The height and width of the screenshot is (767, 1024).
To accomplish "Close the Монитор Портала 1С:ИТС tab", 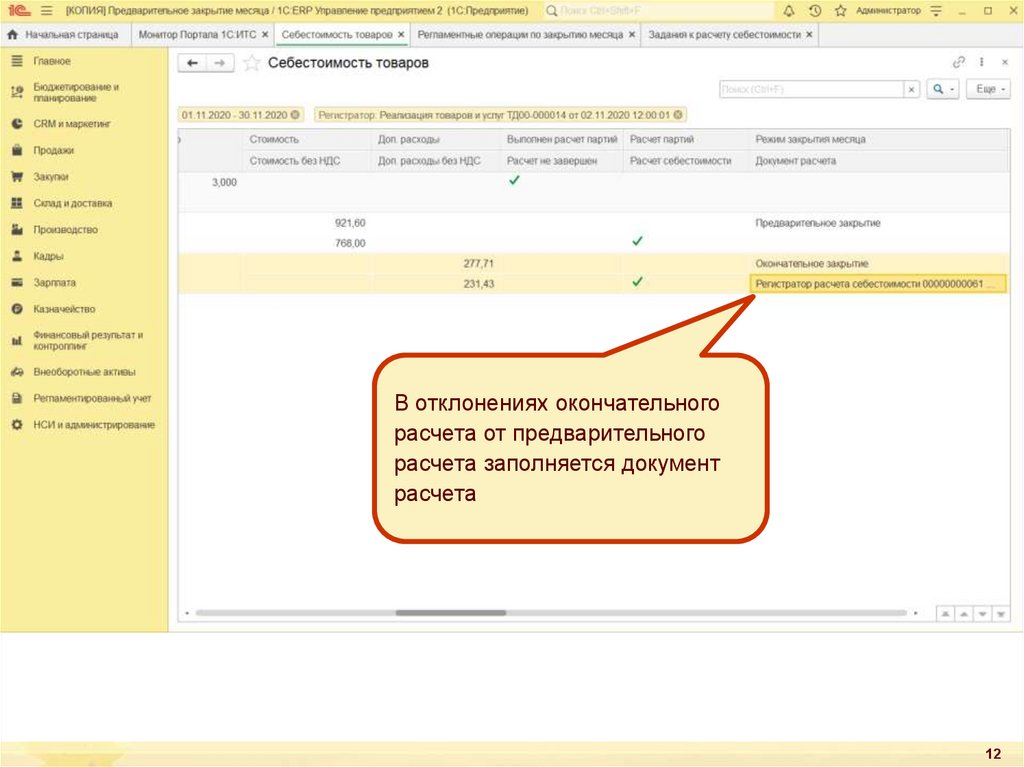I will coord(264,34).
